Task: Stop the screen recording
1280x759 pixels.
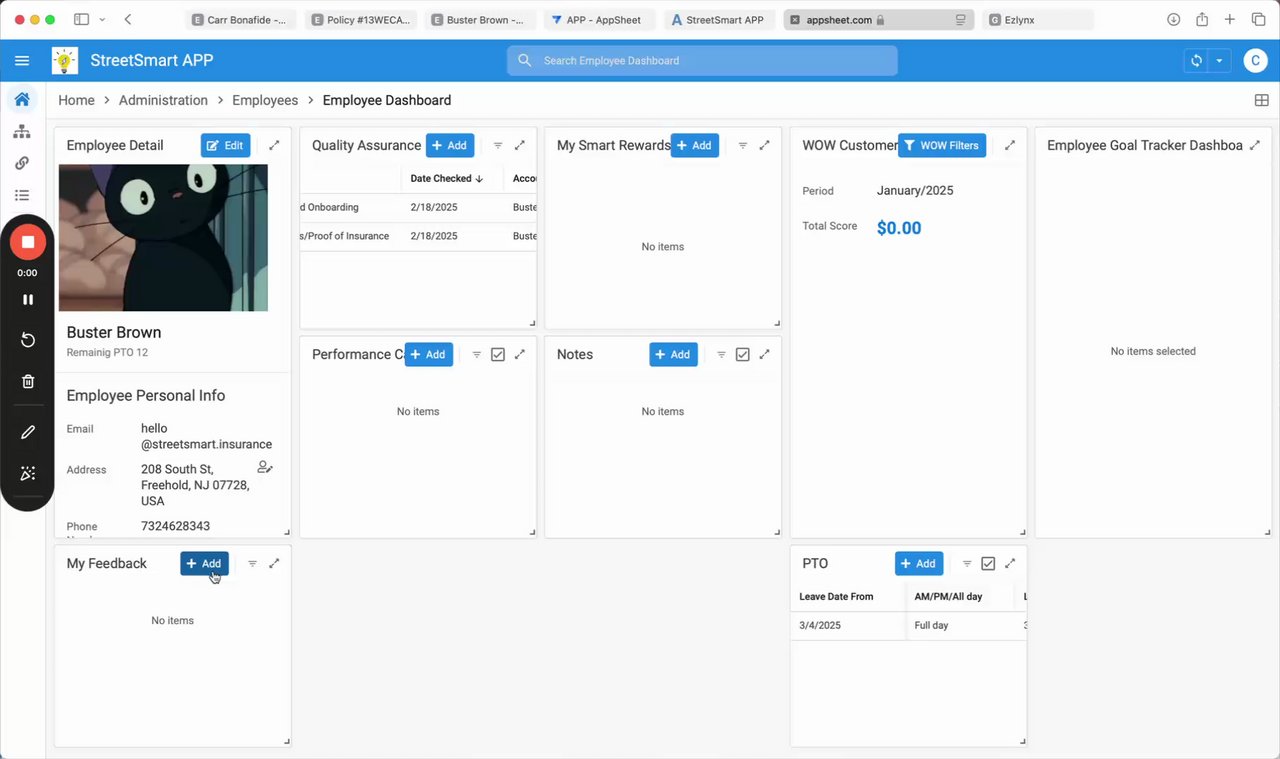Action: pos(28,242)
